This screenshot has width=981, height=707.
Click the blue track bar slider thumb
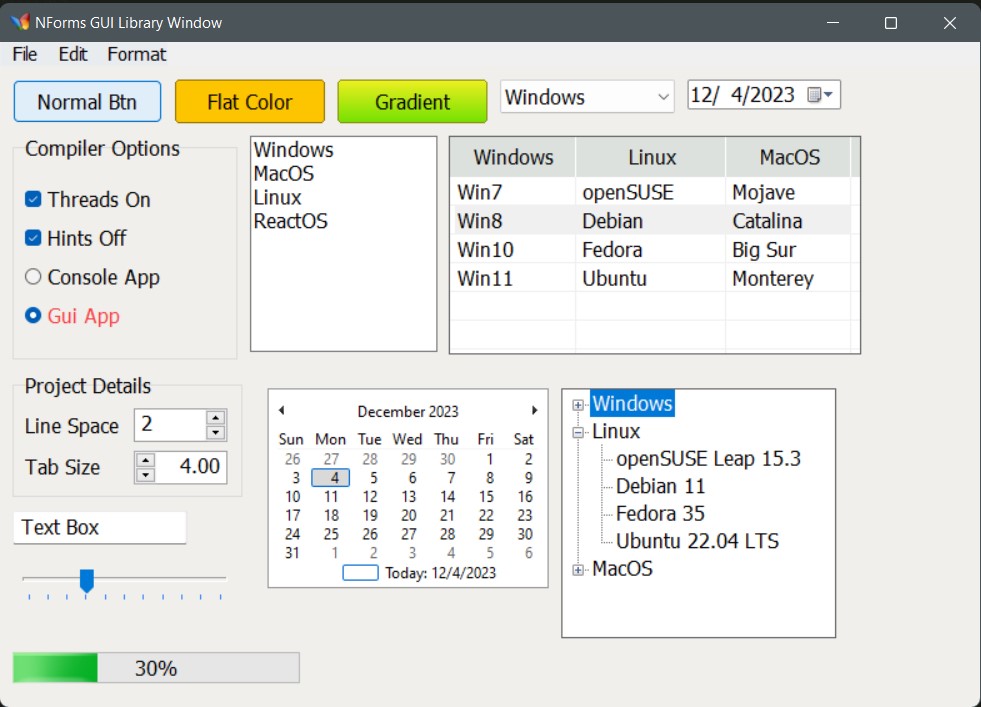87,580
